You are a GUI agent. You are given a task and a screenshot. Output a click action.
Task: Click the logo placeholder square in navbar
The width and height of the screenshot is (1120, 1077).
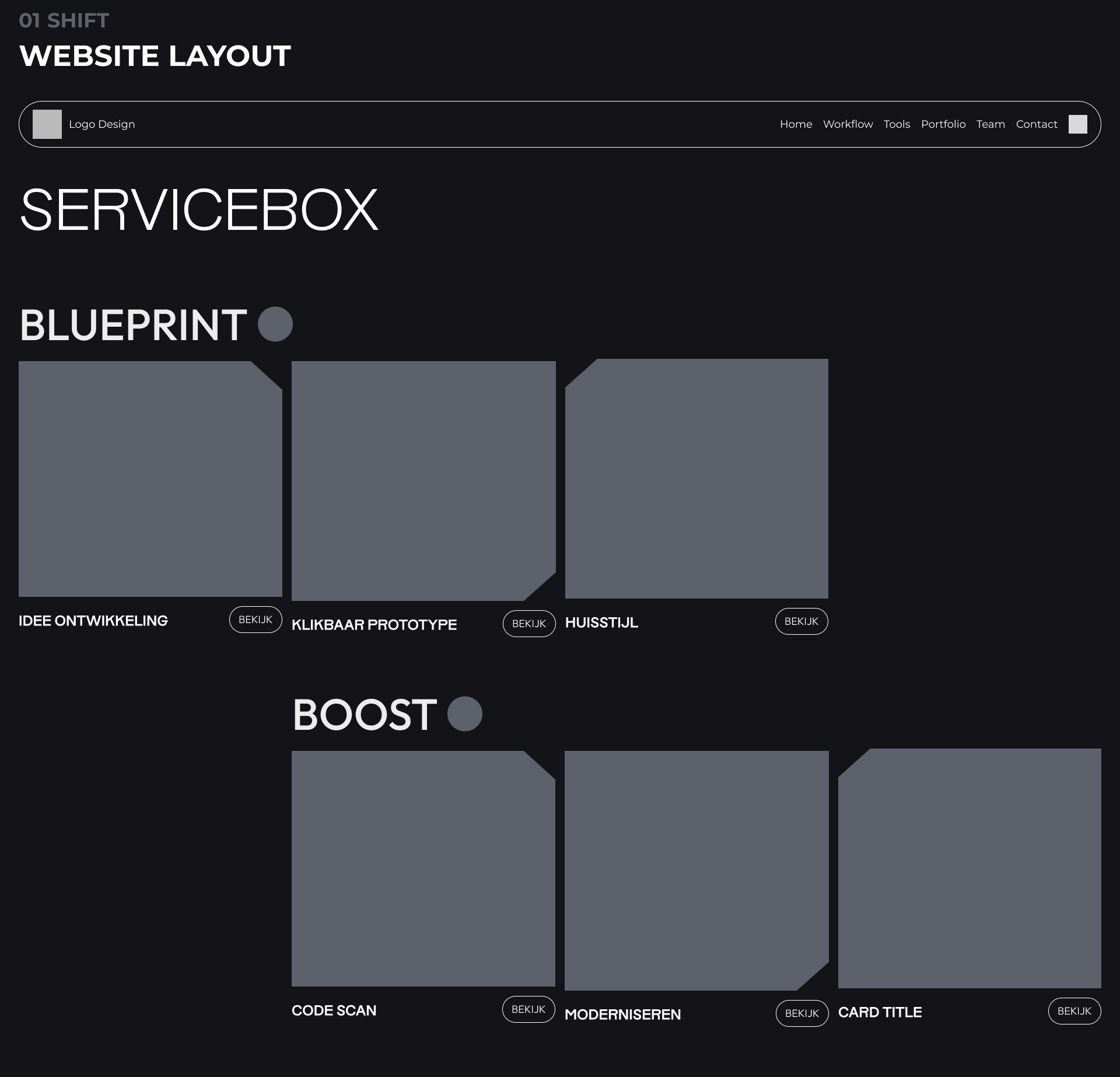tap(47, 124)
